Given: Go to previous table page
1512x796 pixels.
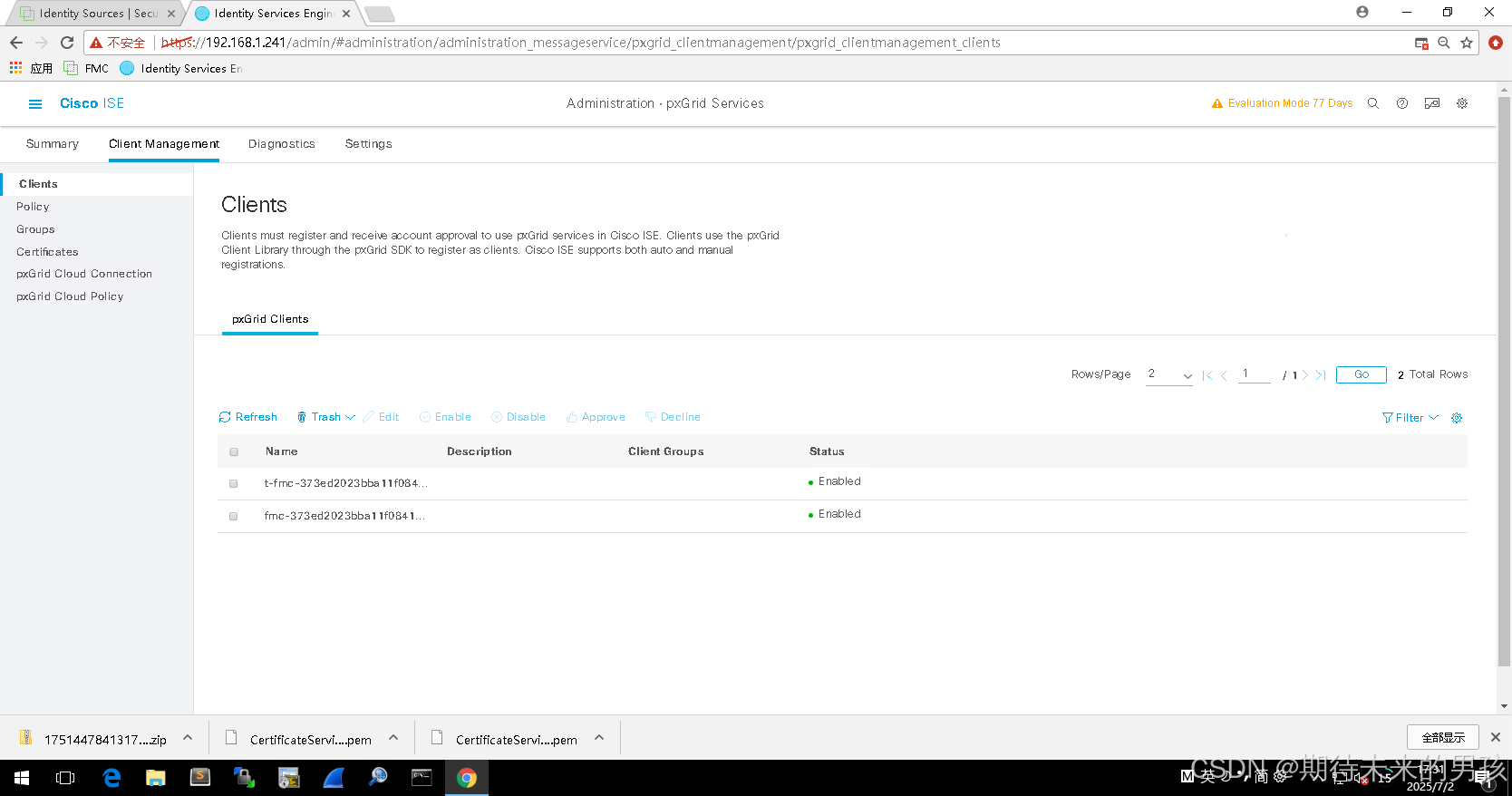Looking at the screenshot, I should point(1224,375).
